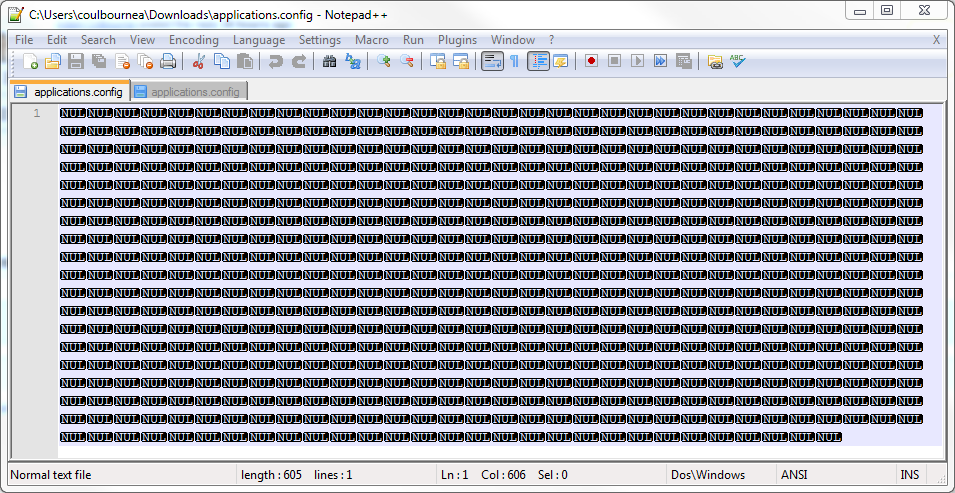
Task: Run the ABC spell check icon
Action: pos(738,61)
